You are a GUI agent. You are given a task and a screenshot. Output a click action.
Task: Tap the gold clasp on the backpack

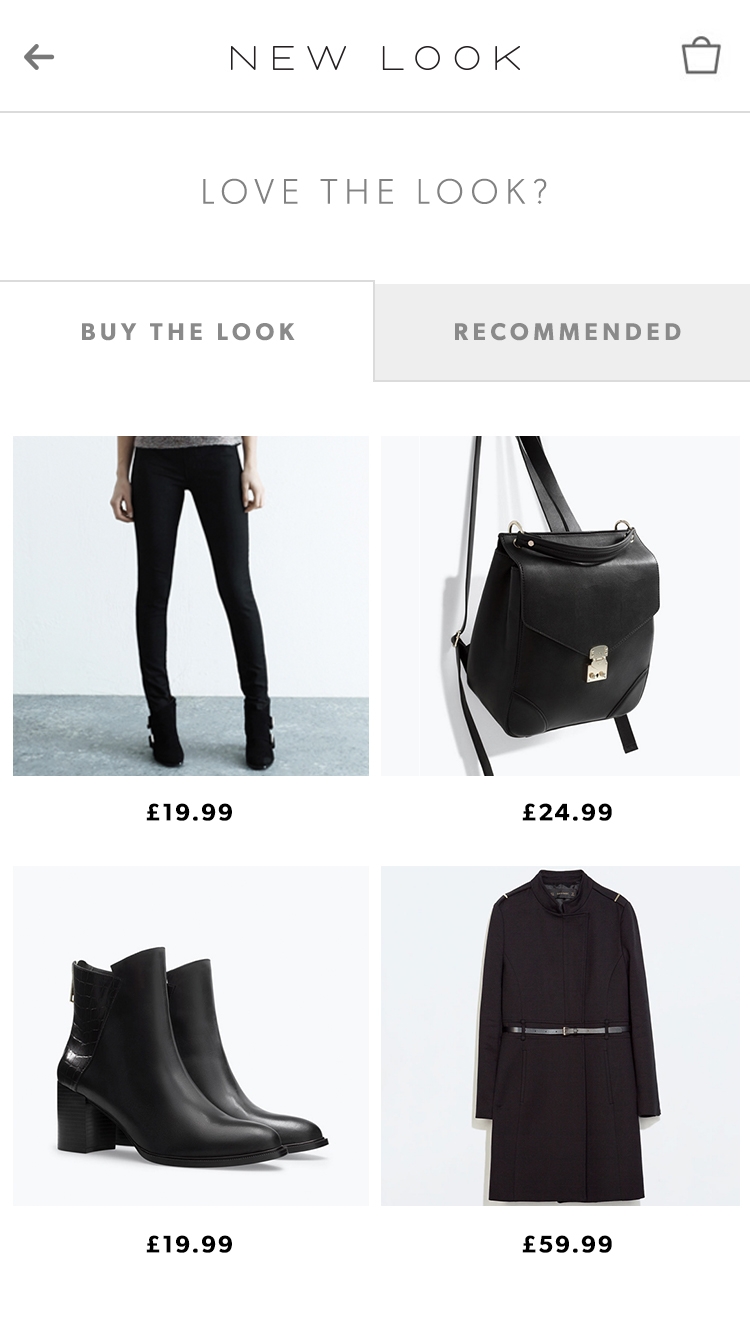tap(598, 664)
